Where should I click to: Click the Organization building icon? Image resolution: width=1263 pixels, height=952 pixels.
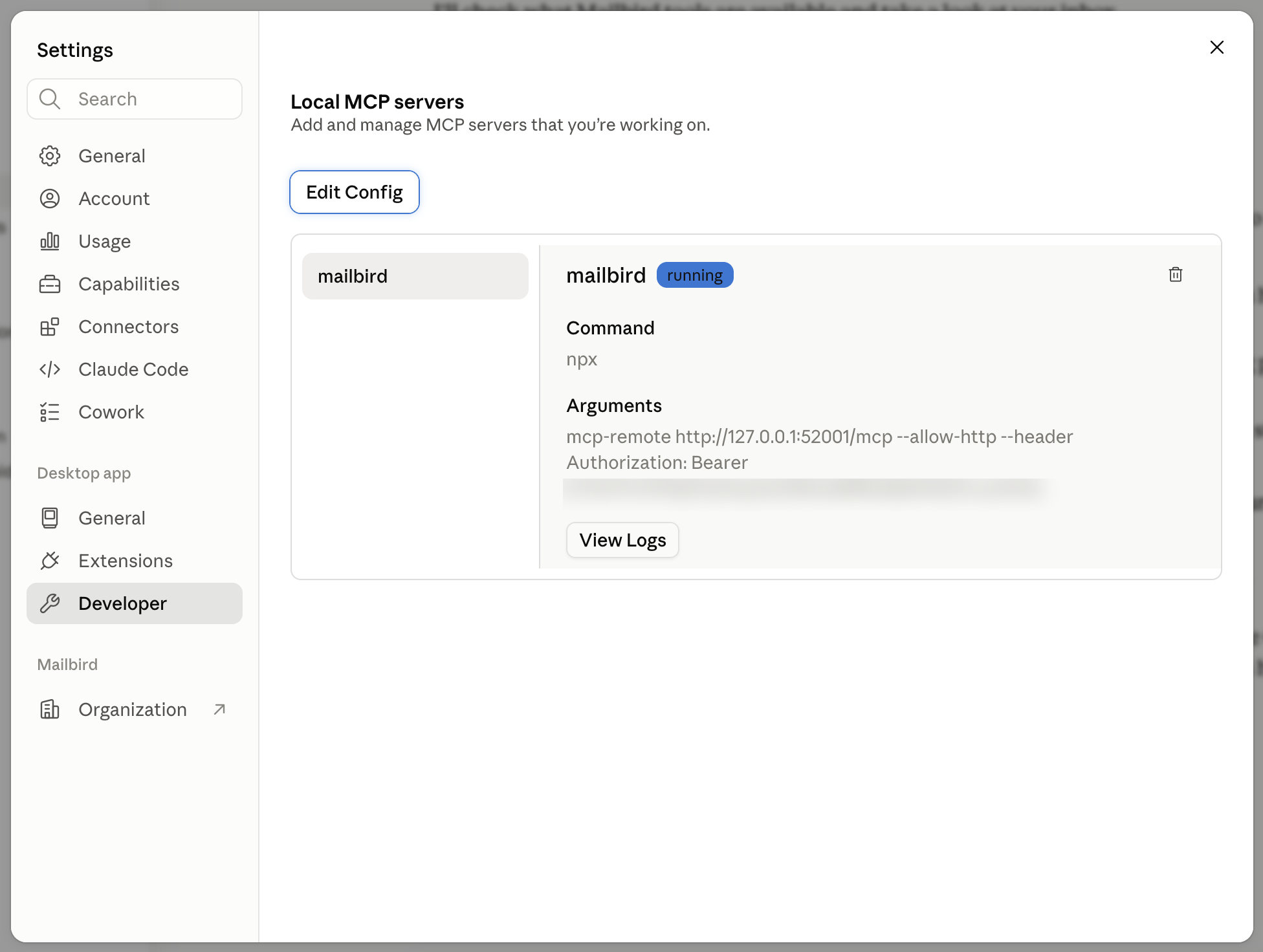click(x=50, y=709)
